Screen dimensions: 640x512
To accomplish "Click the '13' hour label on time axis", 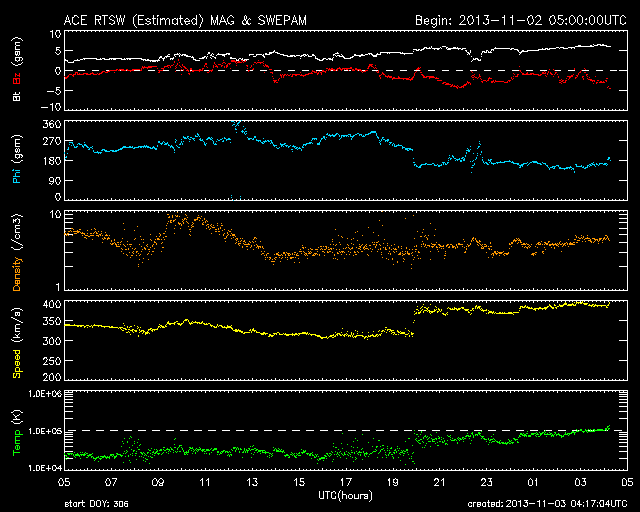I will click(252, 482).
